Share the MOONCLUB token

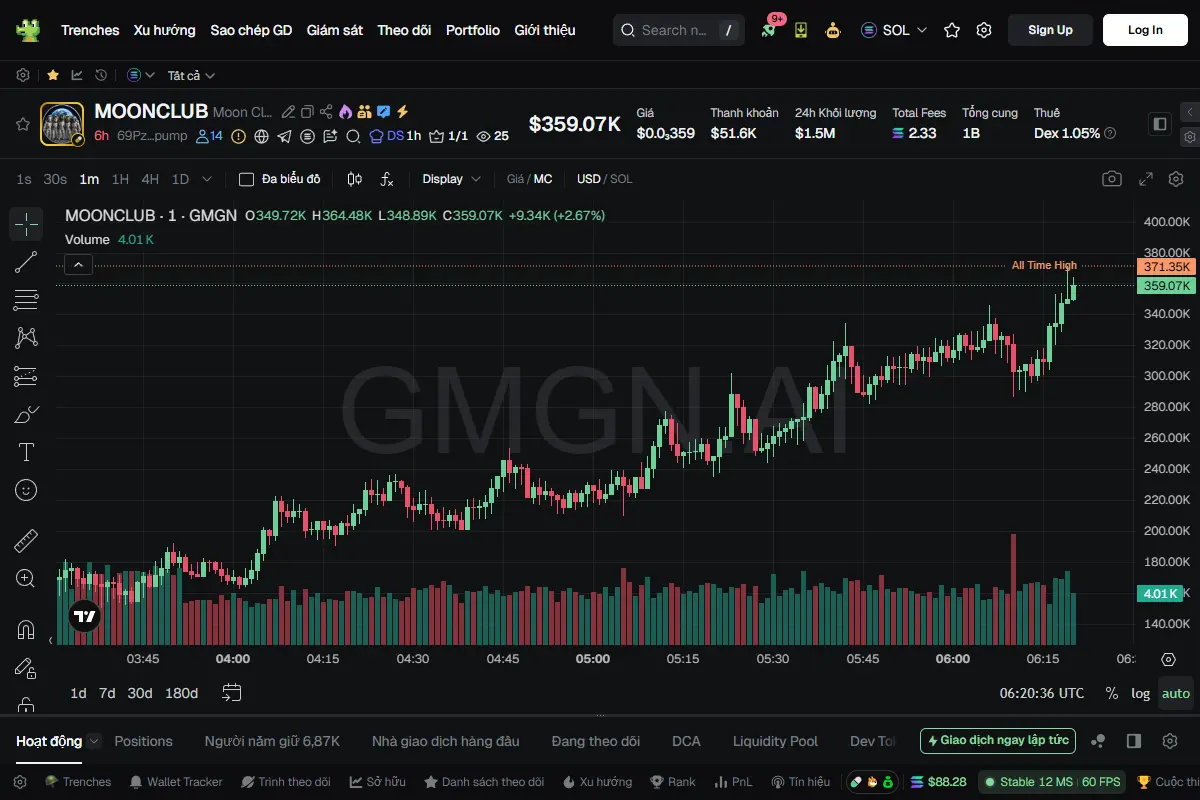[326, 112]
